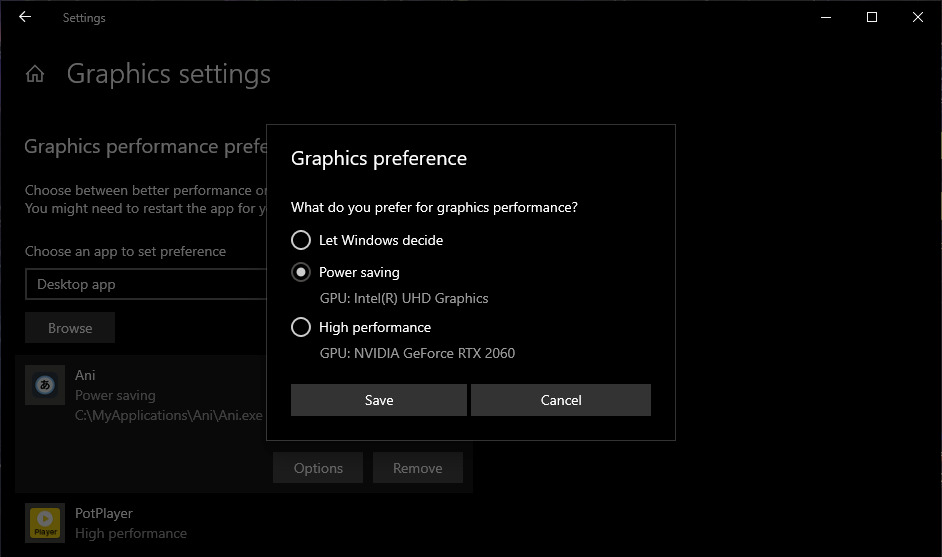The height and width of the screenshot is (557, 942).
Task: Maximize the Settings window
Action: tap(872, 17)
